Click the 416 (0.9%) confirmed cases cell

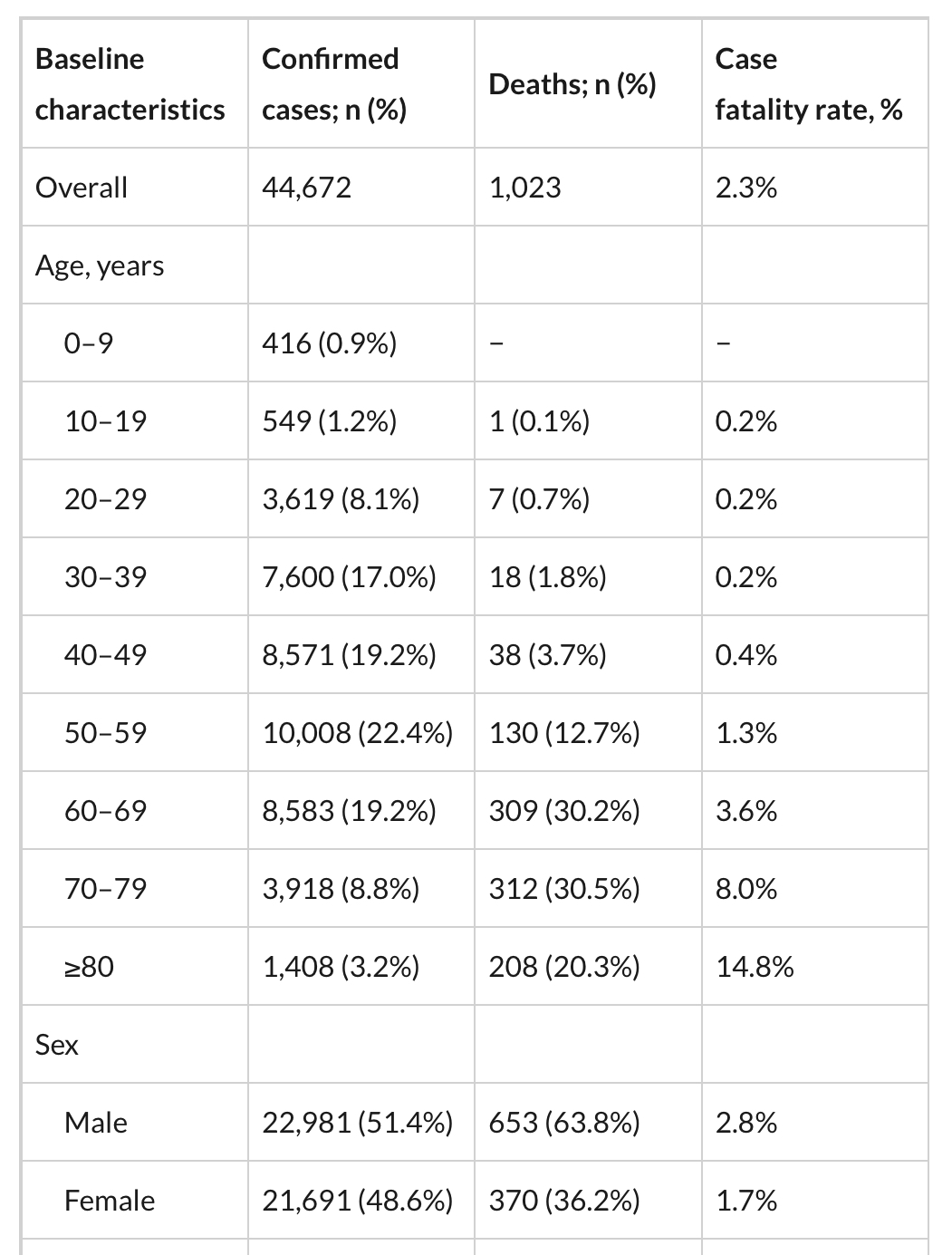coord(330,343)
